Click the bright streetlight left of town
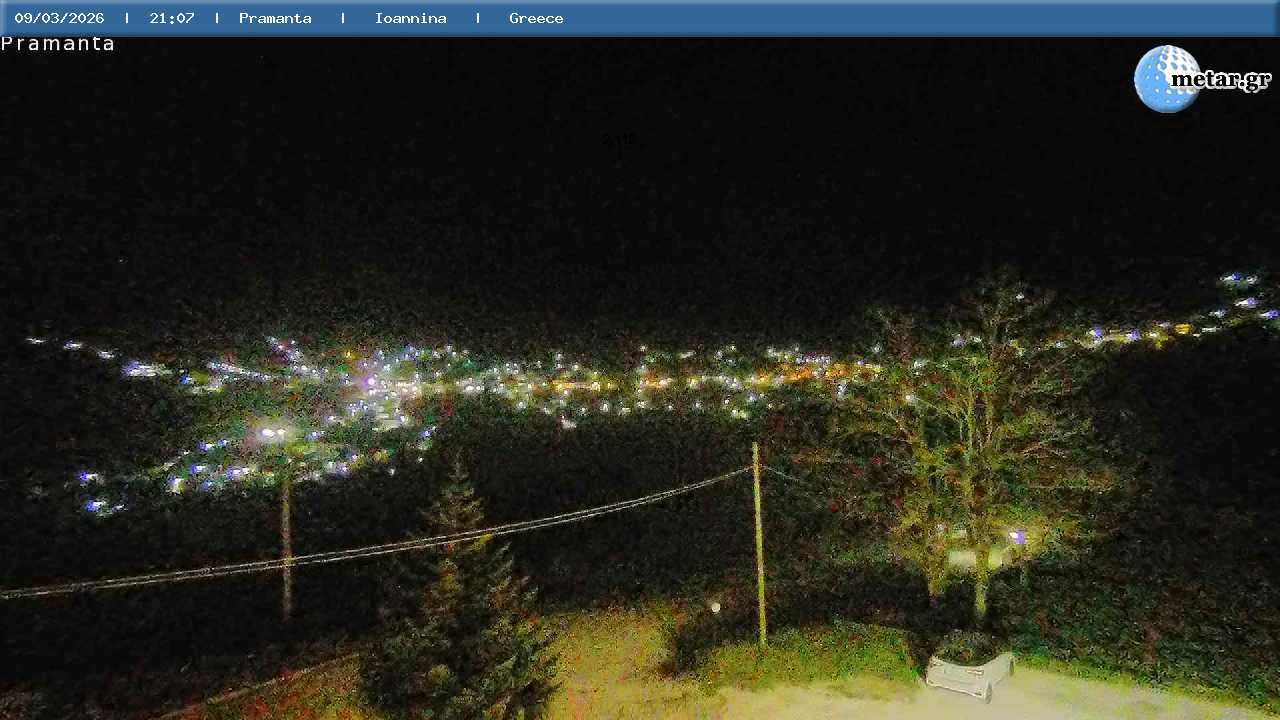This screenshot has height=720, width=1280. pos(270,433)
